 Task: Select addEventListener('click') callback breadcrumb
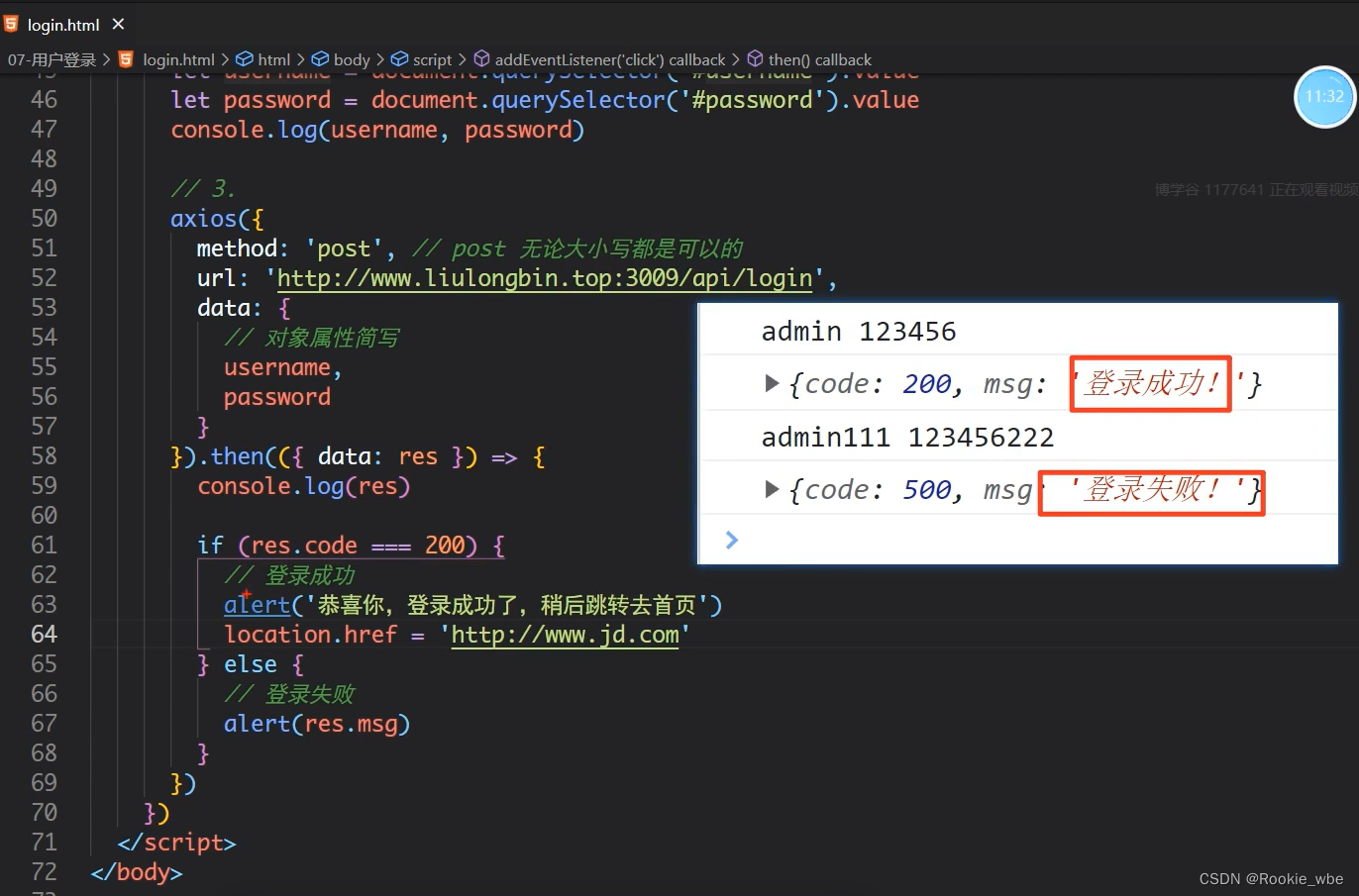coord(610,60)
